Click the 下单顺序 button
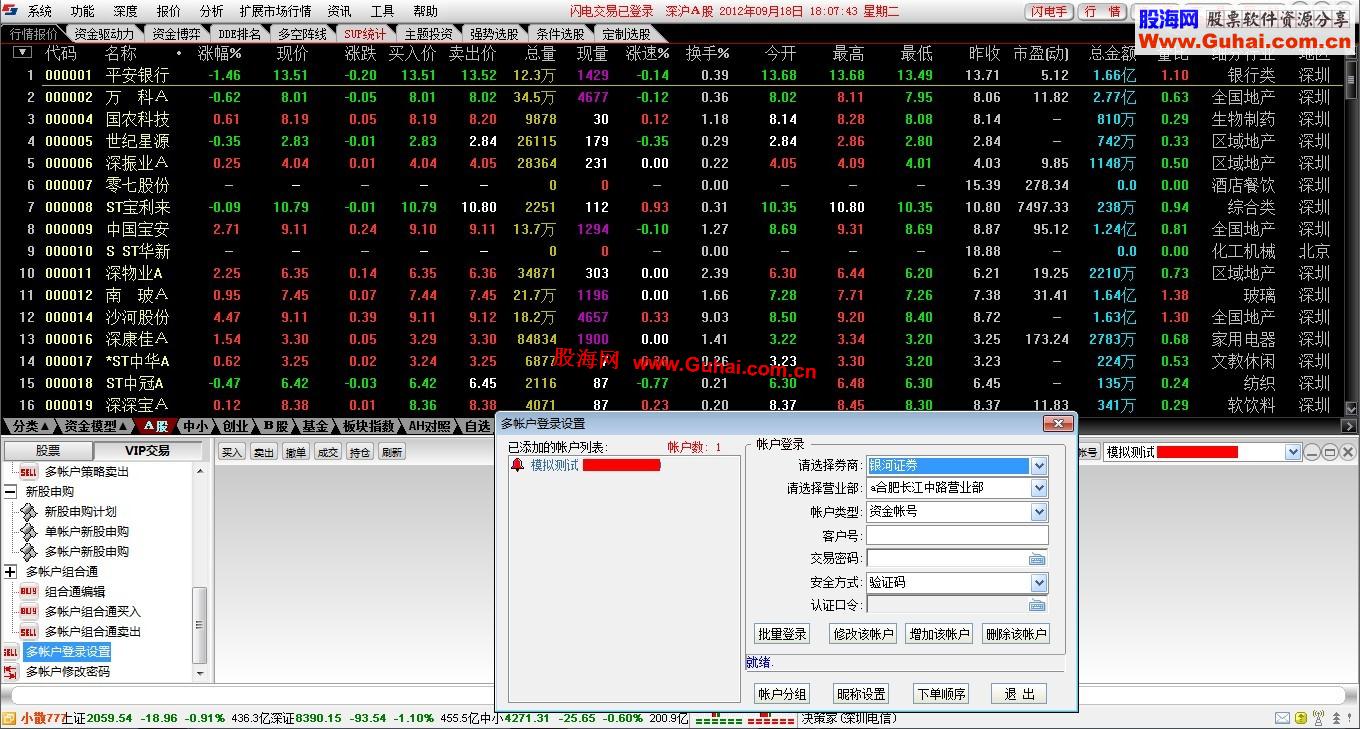Image resolution: width=1360 pixels, height=729 pixels. [941, 694]
